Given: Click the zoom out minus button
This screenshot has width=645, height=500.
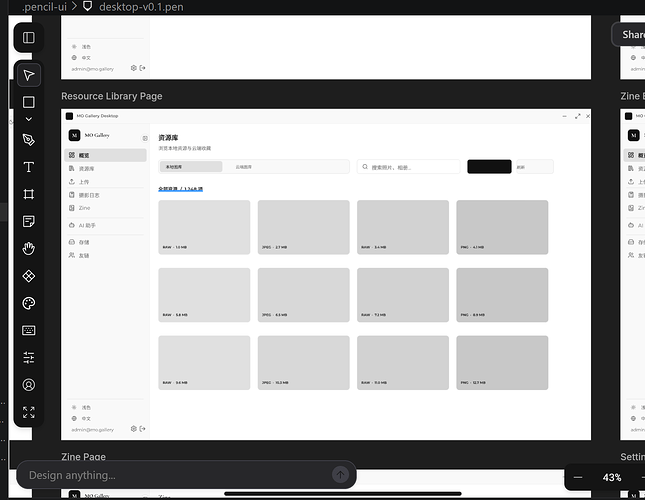Looking at the screenshot, I should pyautogui.click(x=578, y=477).
